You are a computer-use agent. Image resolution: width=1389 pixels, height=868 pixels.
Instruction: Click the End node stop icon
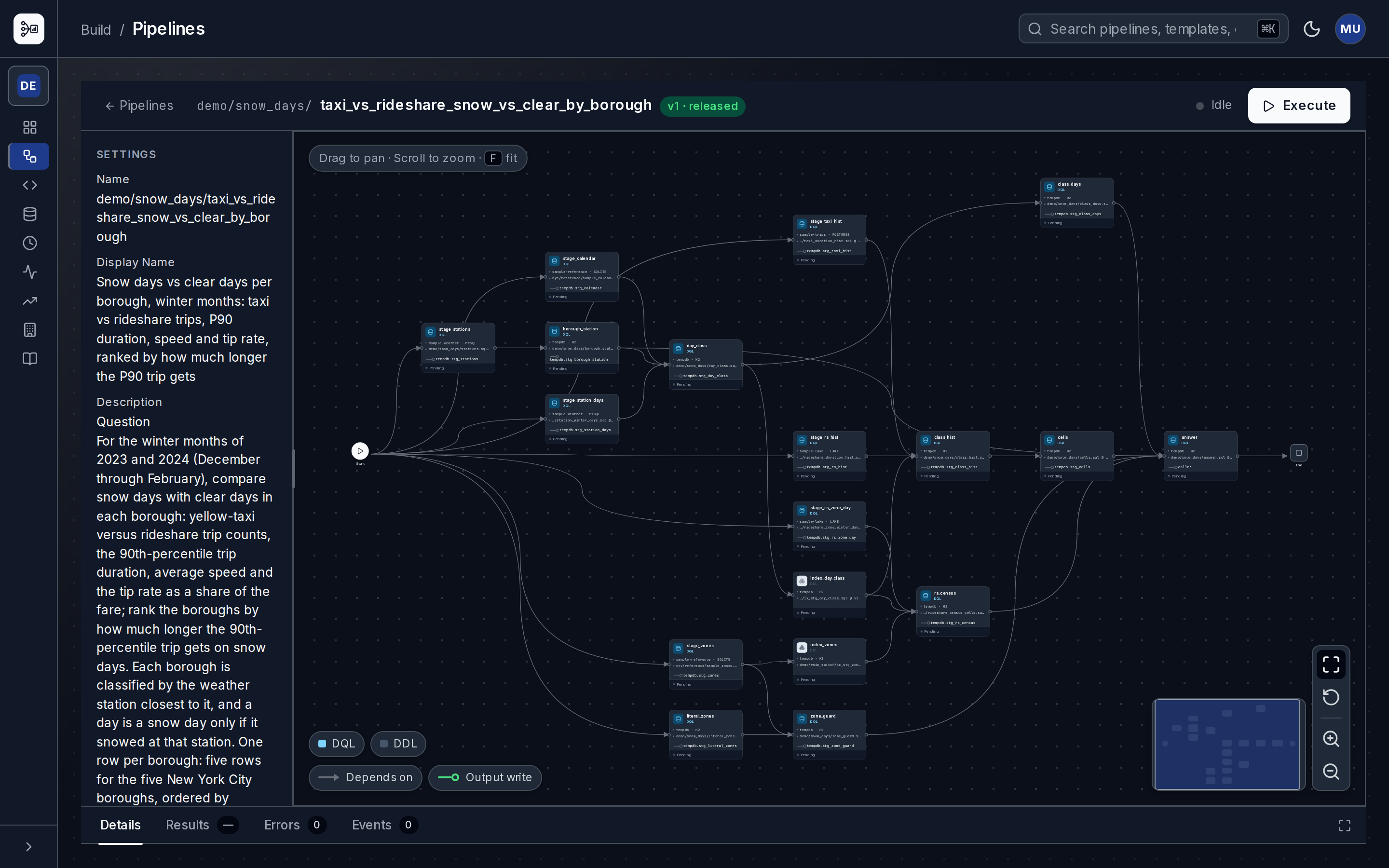pyautogui.click(x=1299, y=453)
